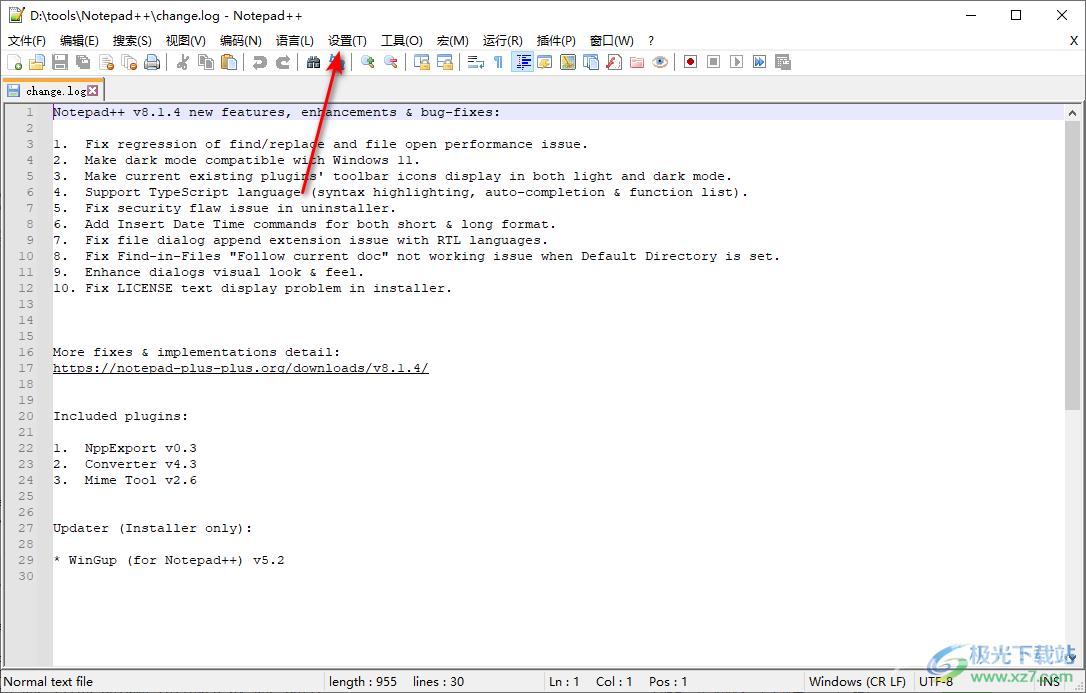The image size is (1086, 693).
Task: Close the change.log tab with its X
Action: point(93,91)
